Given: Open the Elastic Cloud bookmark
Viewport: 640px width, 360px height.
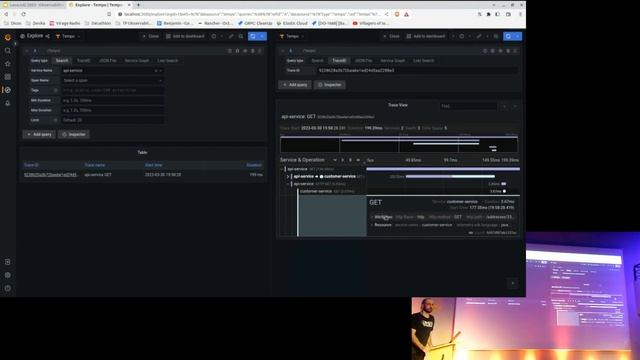Looking at the screenshot, I should coord(292,23).
